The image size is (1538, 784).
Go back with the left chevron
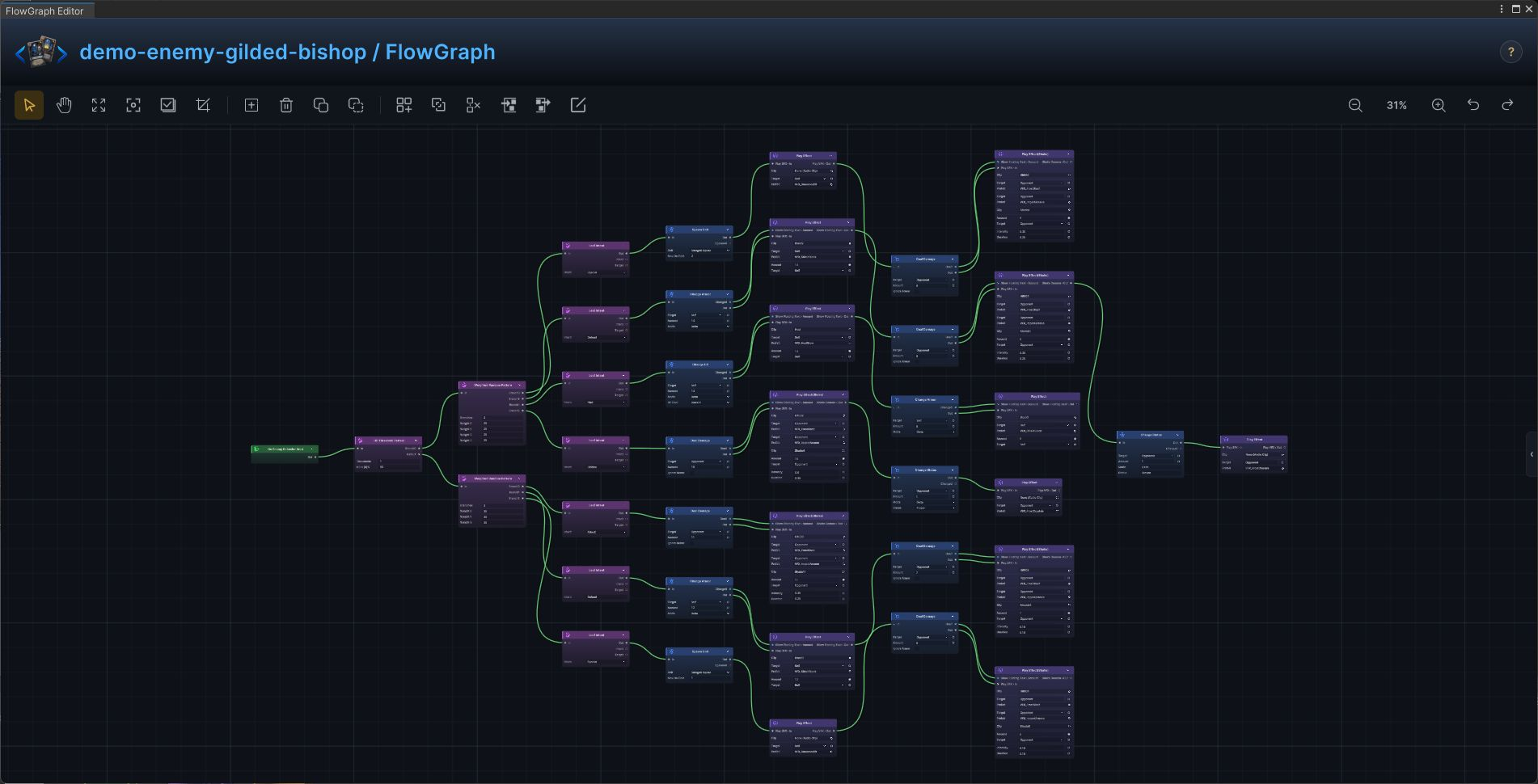coord(20,53)
